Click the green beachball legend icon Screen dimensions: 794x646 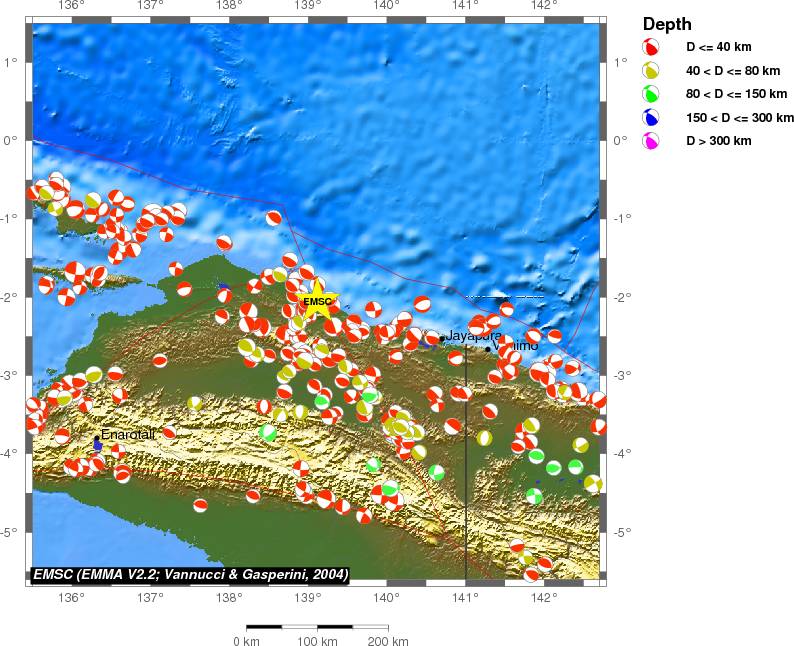(x=651, y=94)
